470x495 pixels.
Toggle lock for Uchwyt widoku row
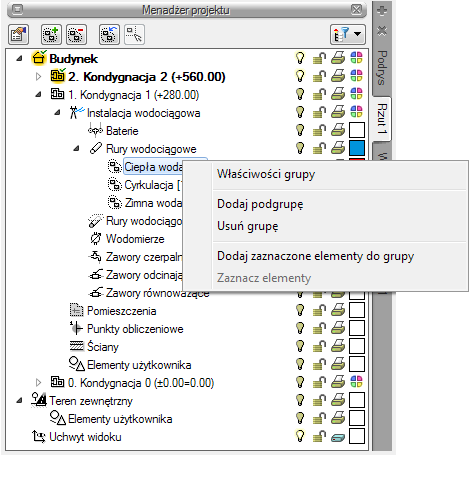[x=319, y=436]
